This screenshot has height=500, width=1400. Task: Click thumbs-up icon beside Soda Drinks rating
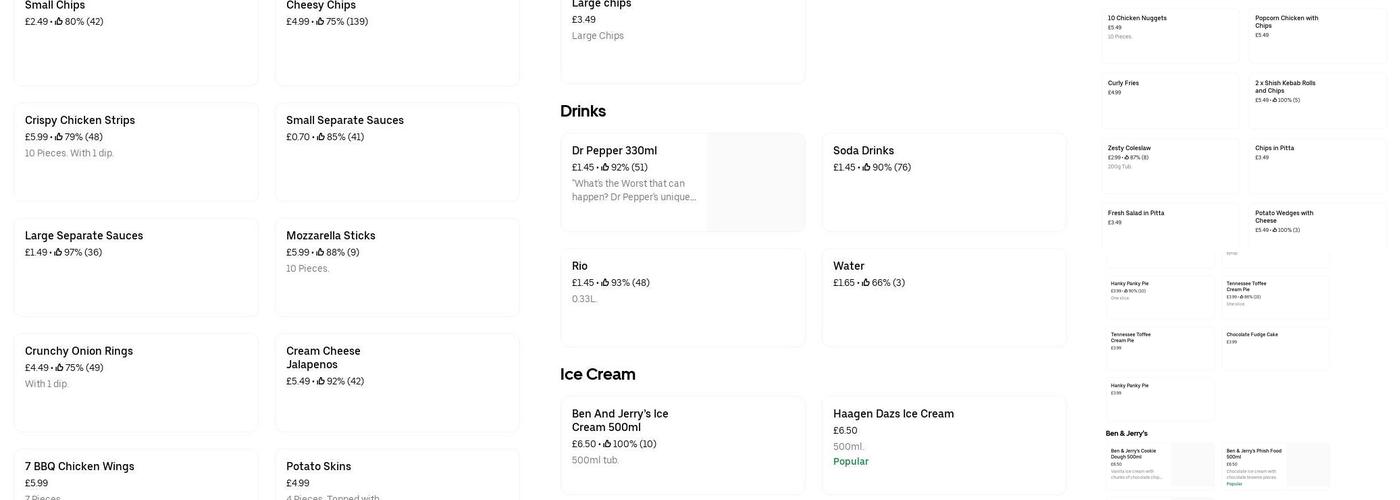pyautogui.click(x=866, y=168)
